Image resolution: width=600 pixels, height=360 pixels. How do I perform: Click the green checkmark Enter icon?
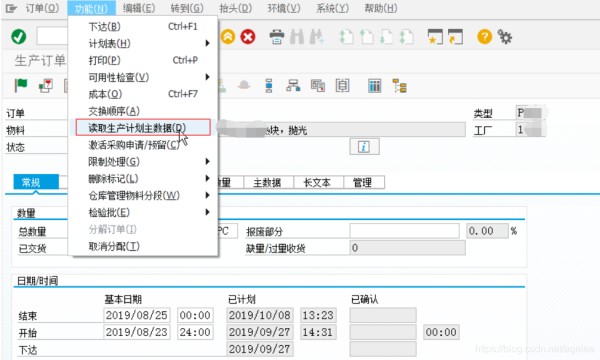pyautogui.click(x=18, y=37)
